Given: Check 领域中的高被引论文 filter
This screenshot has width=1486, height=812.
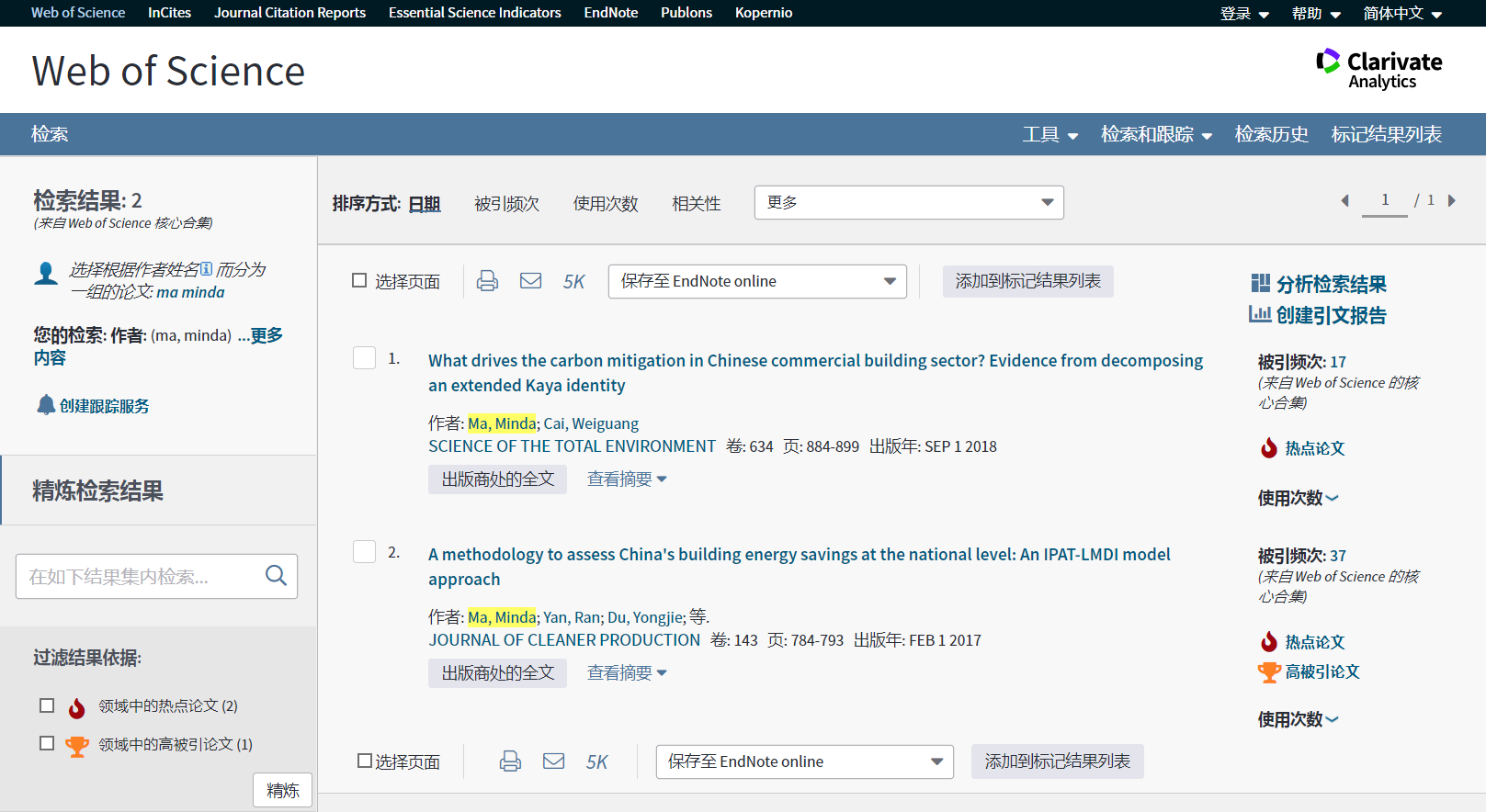Looking at the screenshot, I should tap(47, 743).
